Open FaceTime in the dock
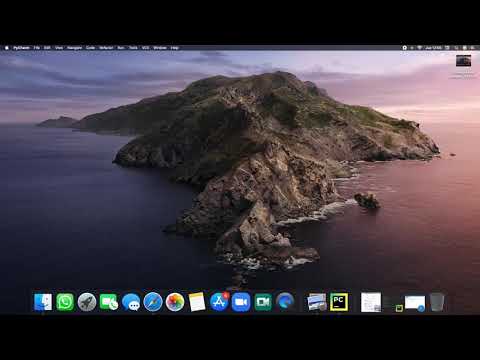Screen dimensions: 480x360 [x=109, y=302]
